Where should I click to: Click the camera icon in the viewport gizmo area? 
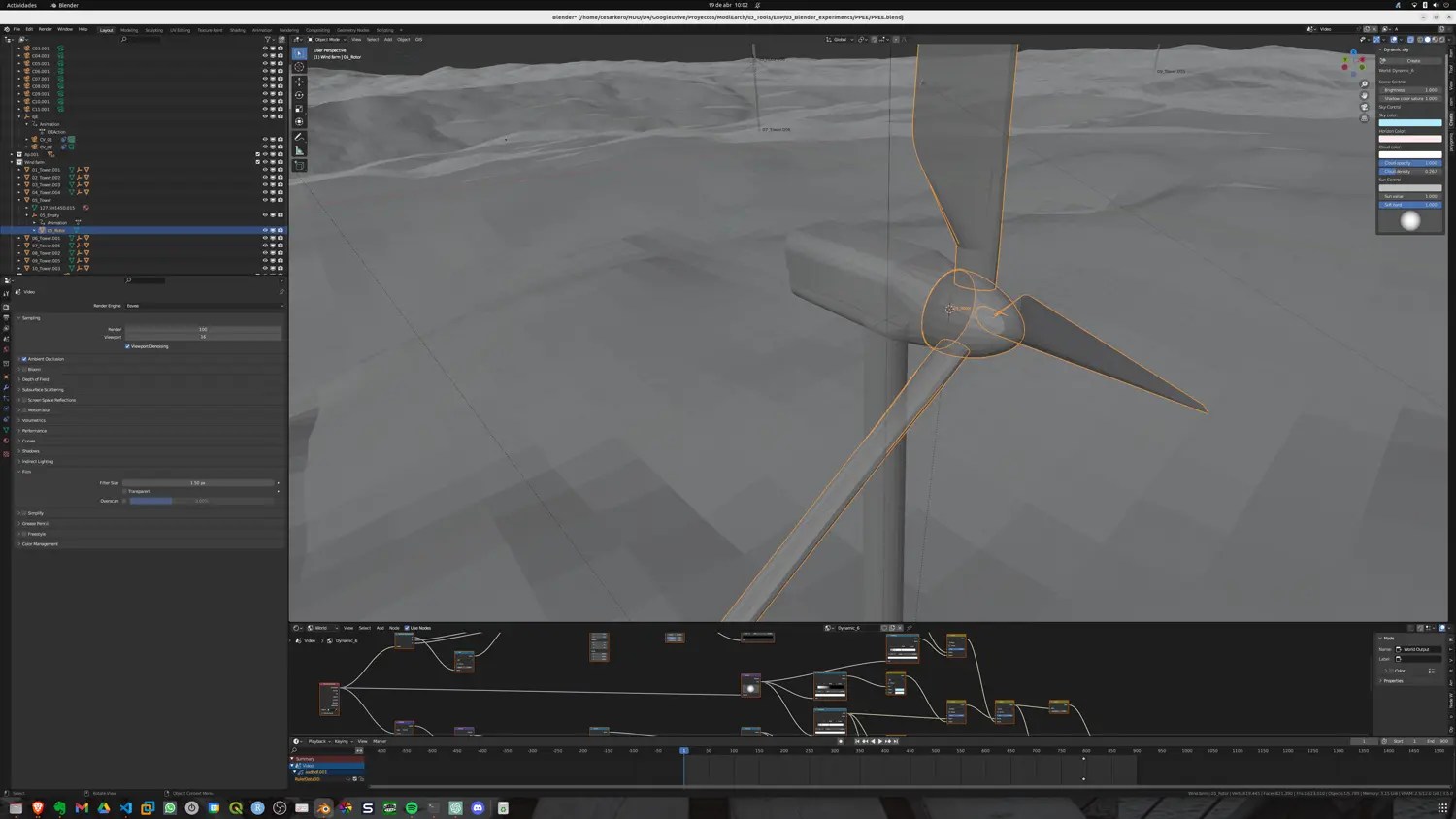click(x=1364, y=108)
